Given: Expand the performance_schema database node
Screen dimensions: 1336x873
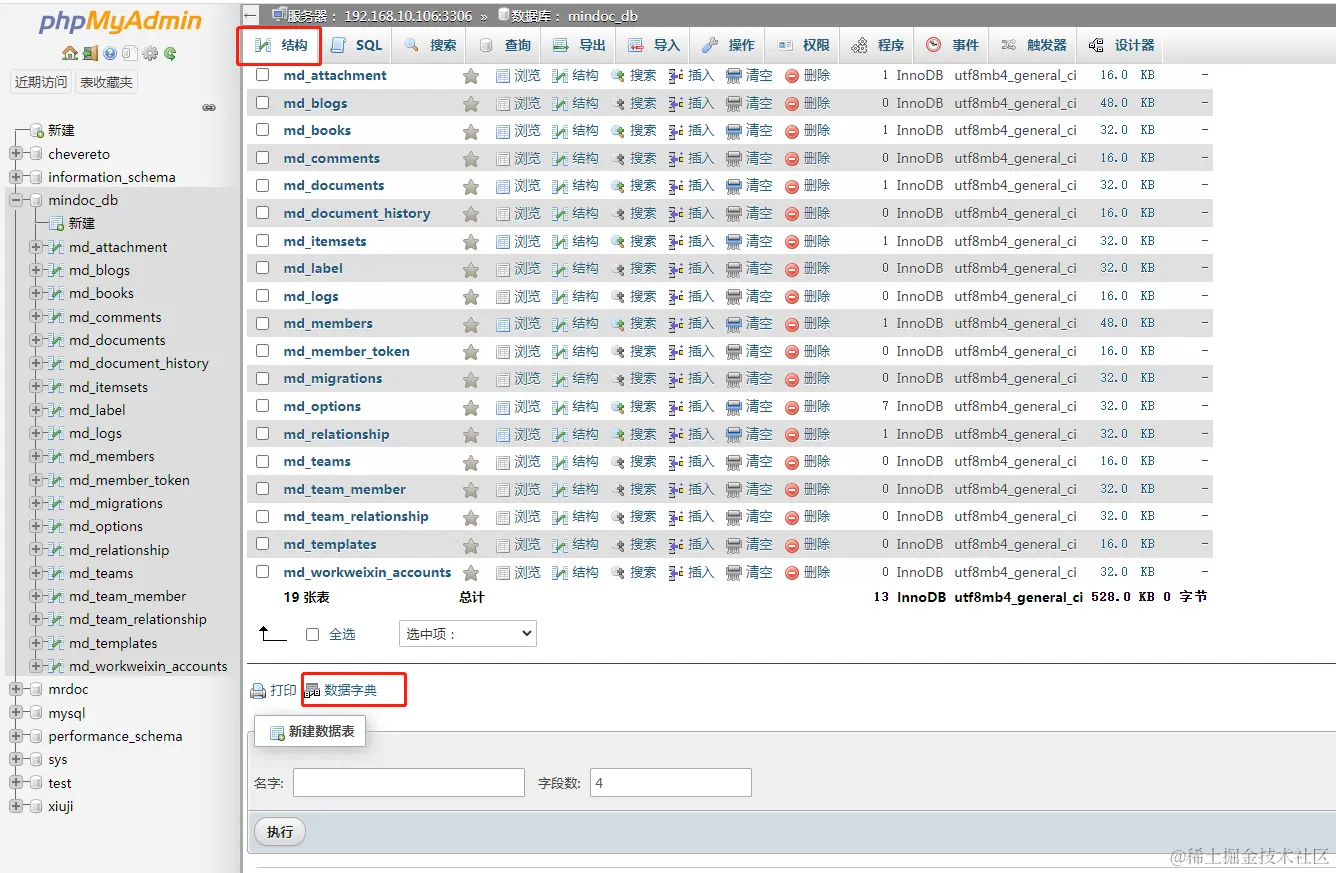Looking at the screenshot, I should point(15,736).
